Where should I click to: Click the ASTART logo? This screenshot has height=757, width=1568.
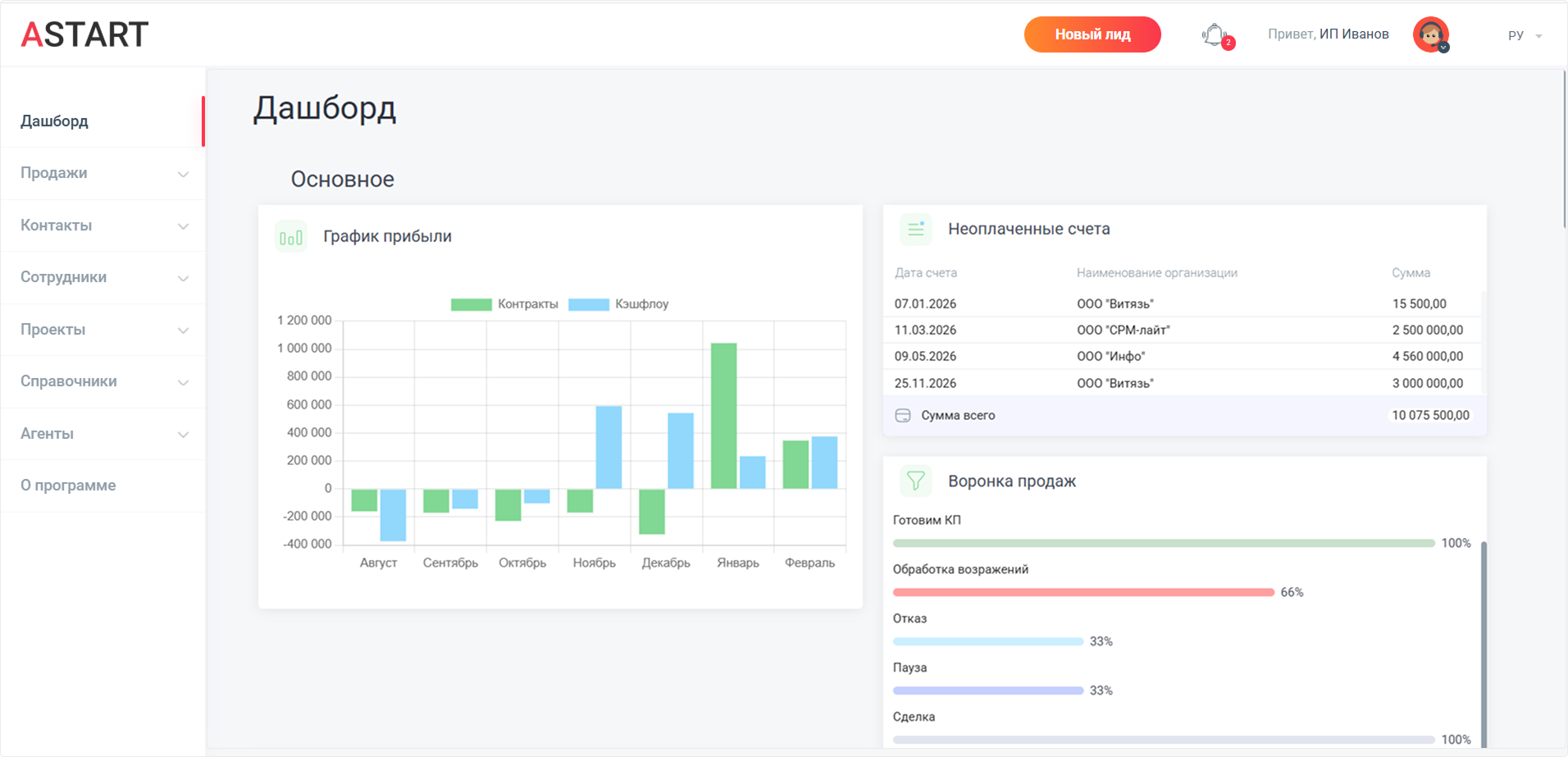84,34
